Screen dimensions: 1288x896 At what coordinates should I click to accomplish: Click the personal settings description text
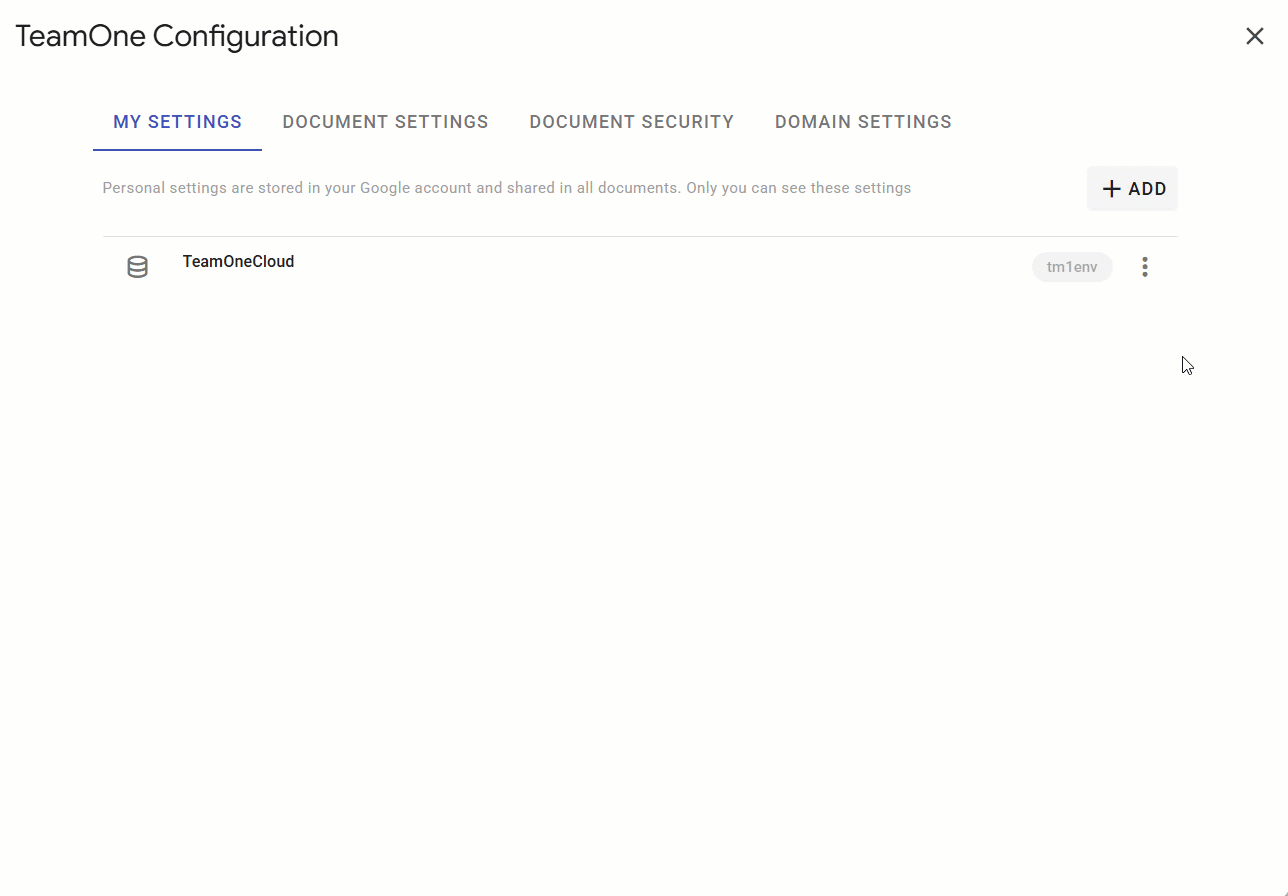(x=507, y=188)
